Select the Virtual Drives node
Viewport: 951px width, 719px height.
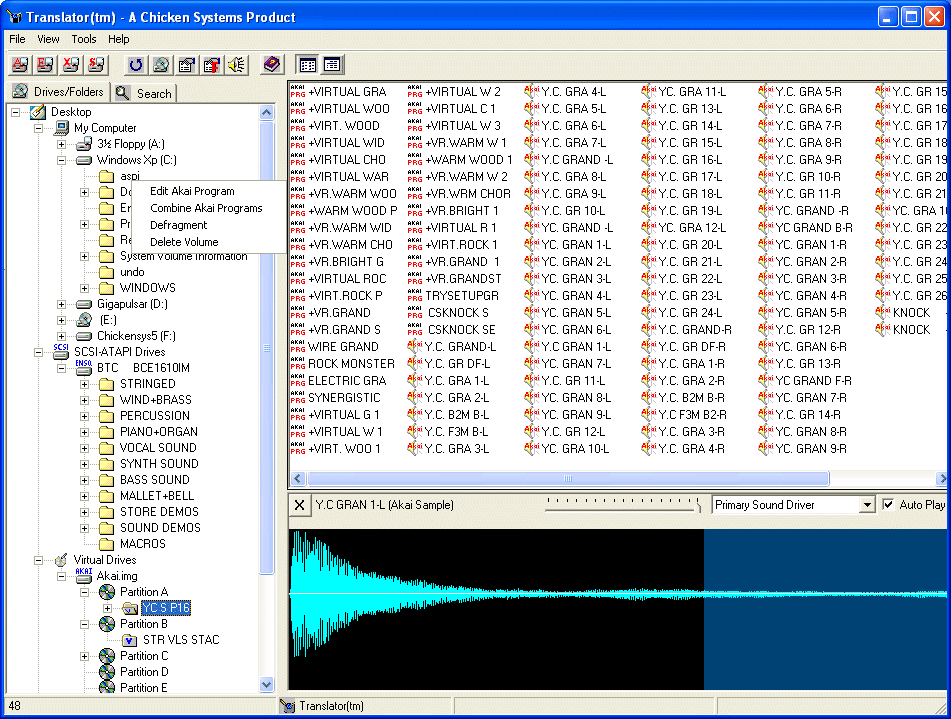[105, 559]
